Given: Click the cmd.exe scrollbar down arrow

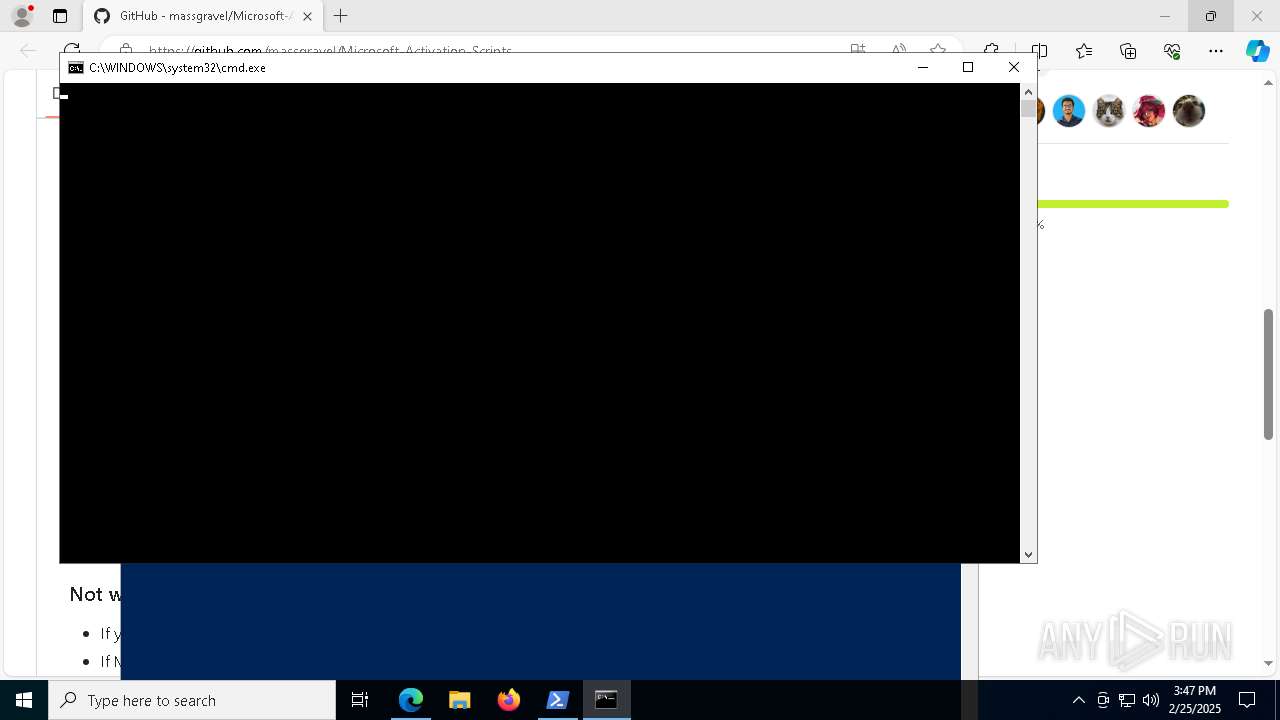Looking at the screenshot, I should (x=1028, y=555).
